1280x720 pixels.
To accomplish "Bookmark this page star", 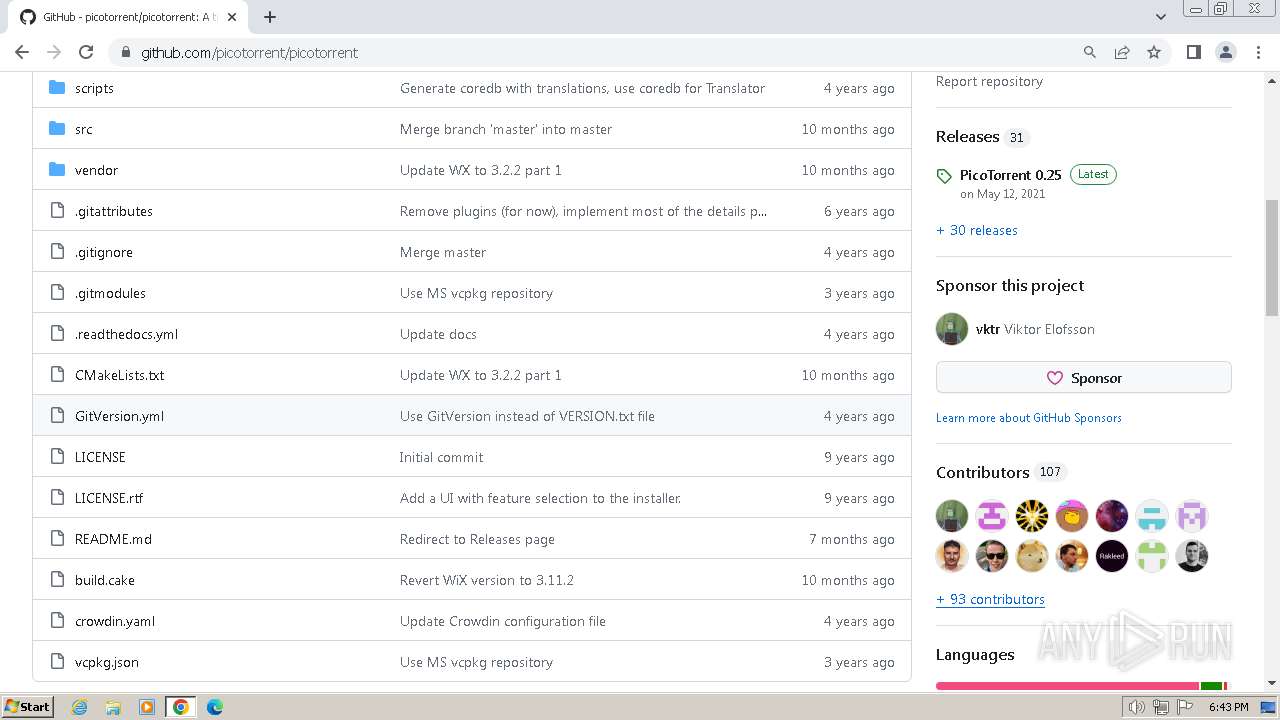I will tap(1154, 52).
